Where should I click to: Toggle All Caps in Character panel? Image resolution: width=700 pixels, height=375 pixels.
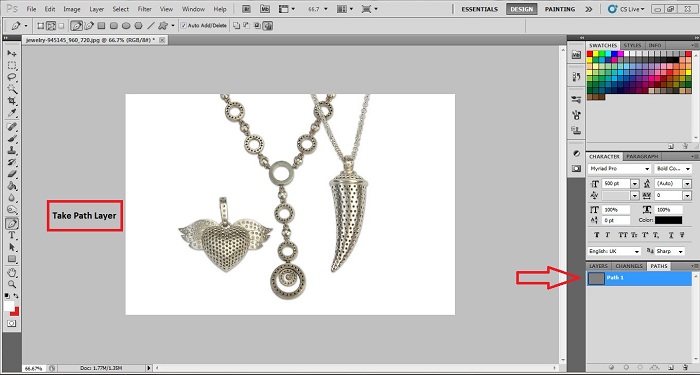click(623, 234)
